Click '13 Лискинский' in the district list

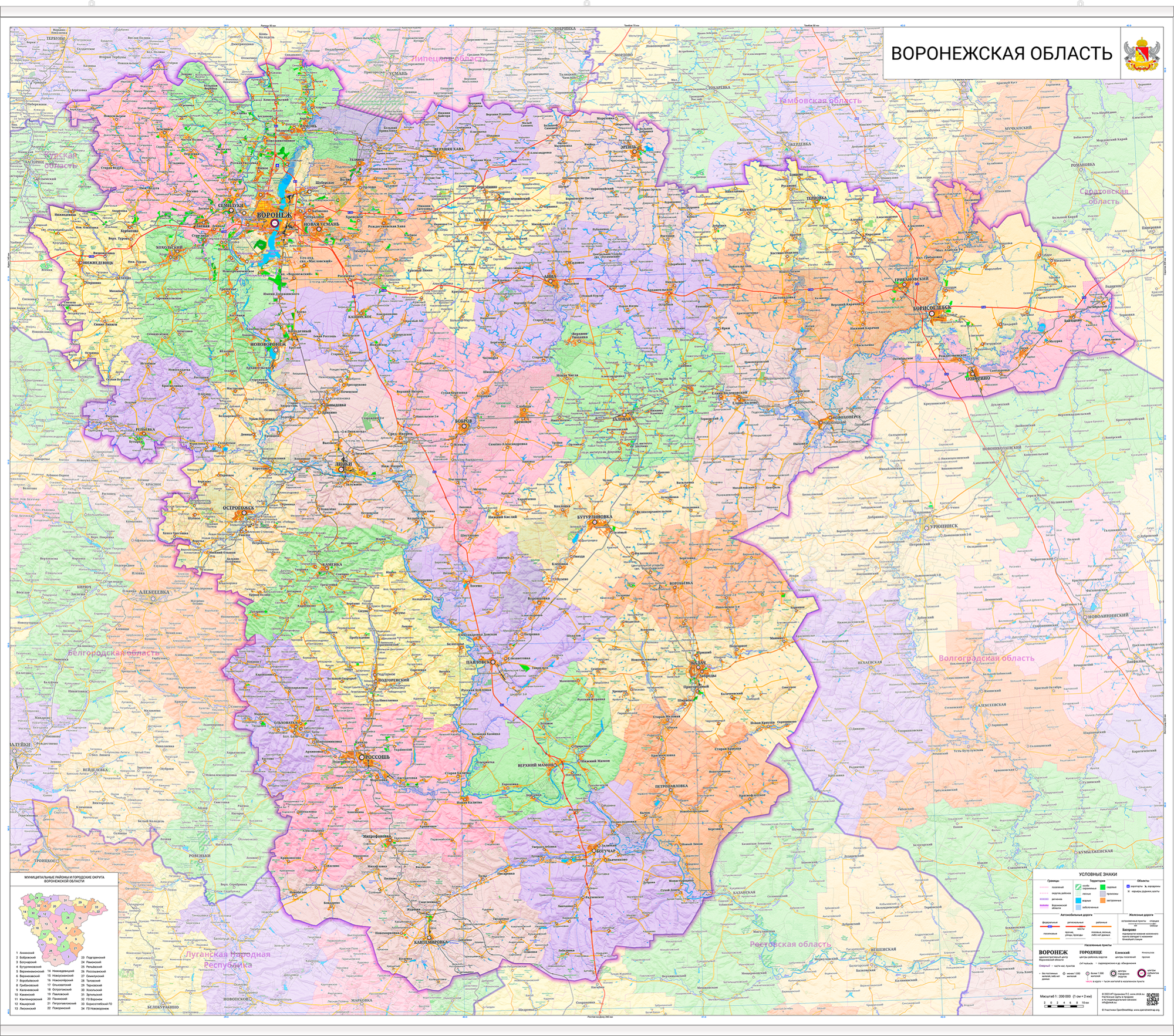coord(25,1008)
